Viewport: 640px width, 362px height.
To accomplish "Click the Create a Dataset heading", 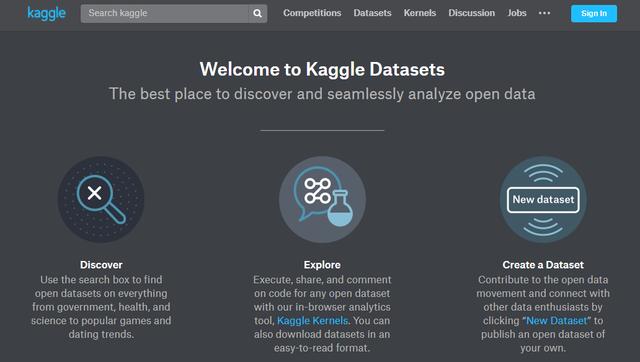I will coord(543,265).
